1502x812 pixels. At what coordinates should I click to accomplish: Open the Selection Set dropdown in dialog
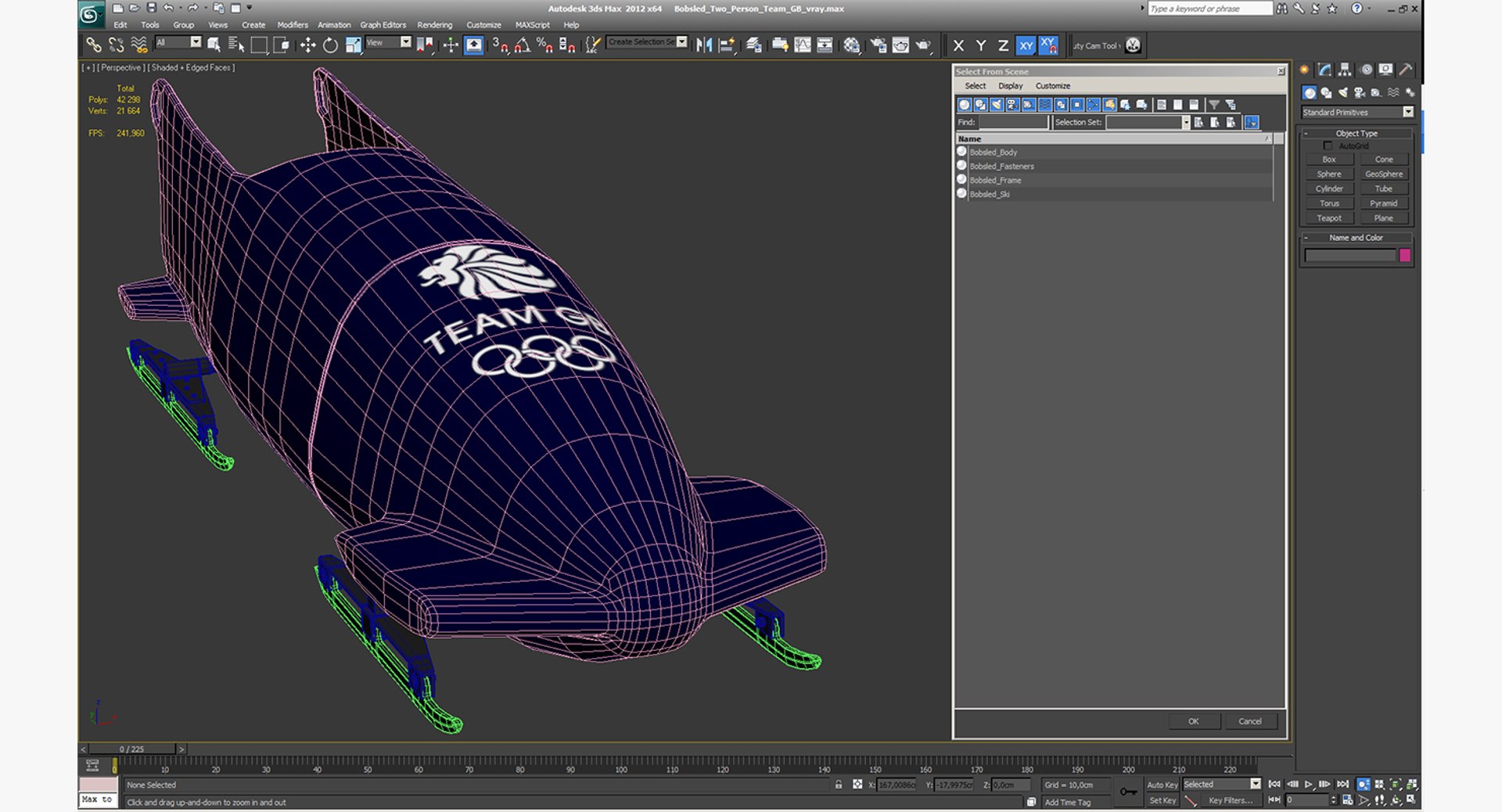tap(1148, 122)
